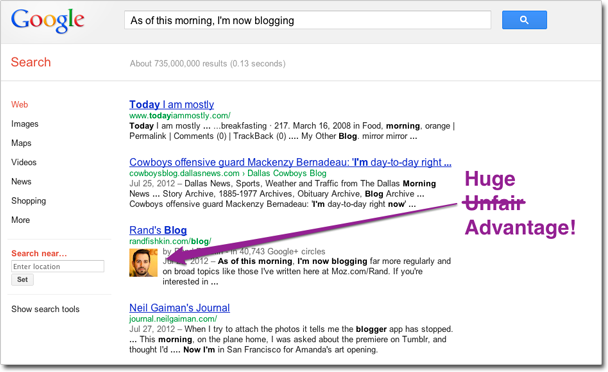The width and height of the screenshot is (608, 372).
Task: Switch to Videos results
Action: point(24,162)
